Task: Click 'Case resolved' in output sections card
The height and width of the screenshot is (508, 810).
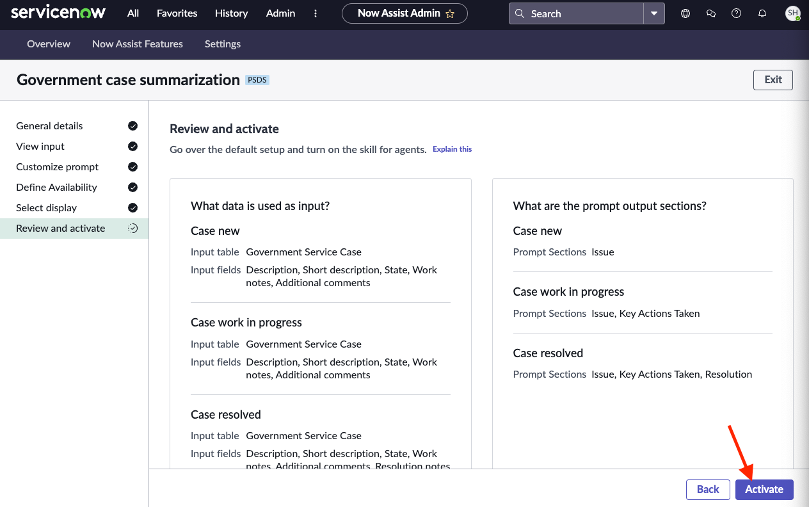Action: 548,353
